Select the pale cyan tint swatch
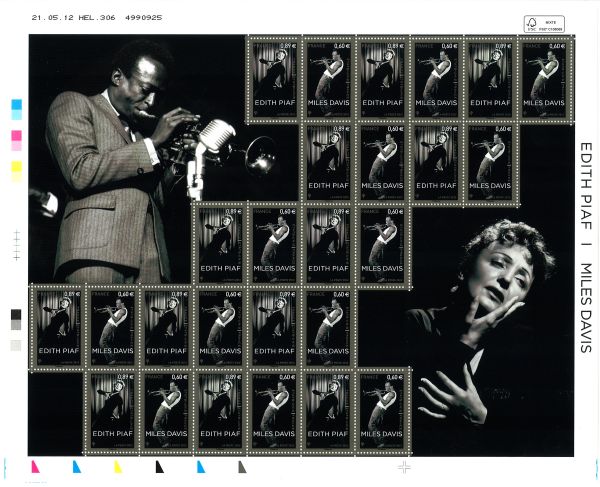 [16, 115]
